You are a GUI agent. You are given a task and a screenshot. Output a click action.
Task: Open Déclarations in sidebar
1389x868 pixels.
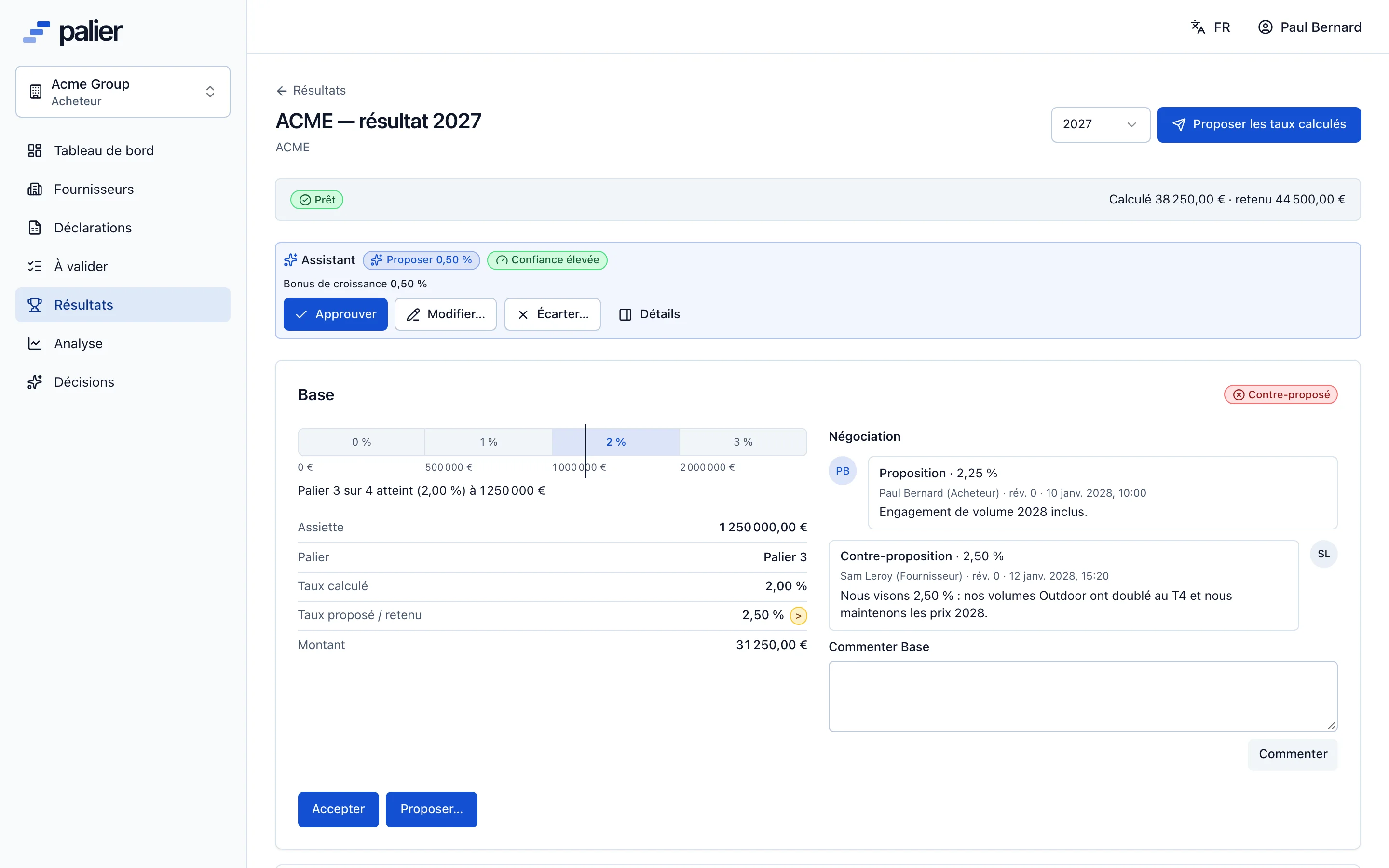point(123,227)
